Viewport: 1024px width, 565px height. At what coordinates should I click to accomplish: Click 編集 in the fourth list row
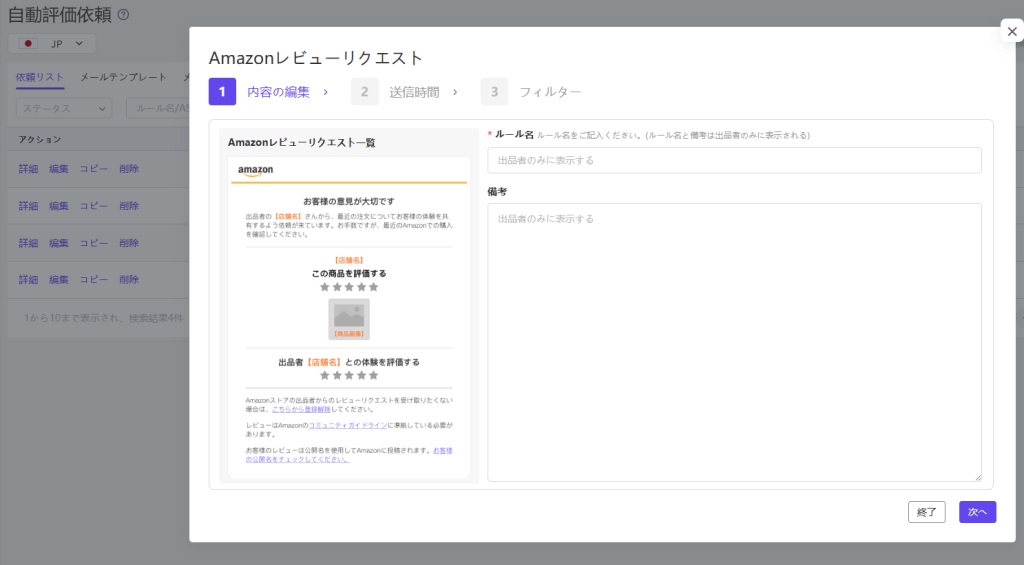(59, 280)
